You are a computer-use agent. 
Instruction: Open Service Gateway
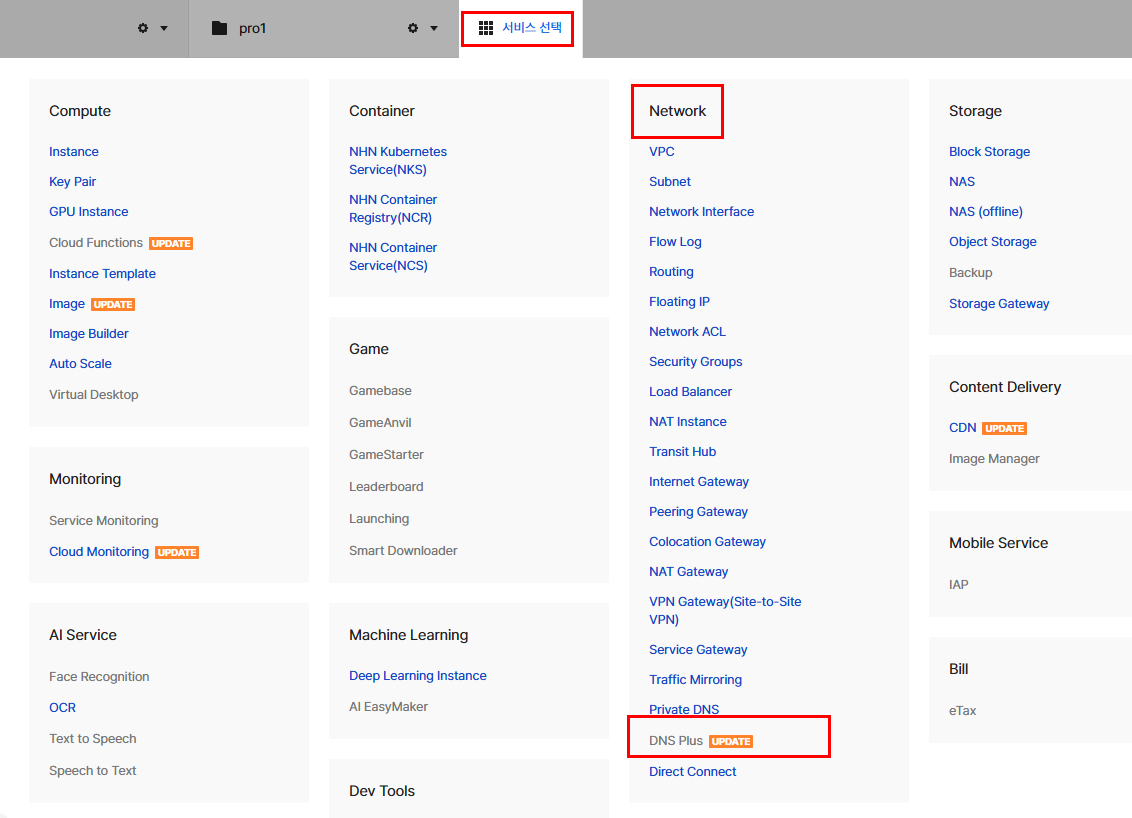pyautogui.click(x=698, y=650)
